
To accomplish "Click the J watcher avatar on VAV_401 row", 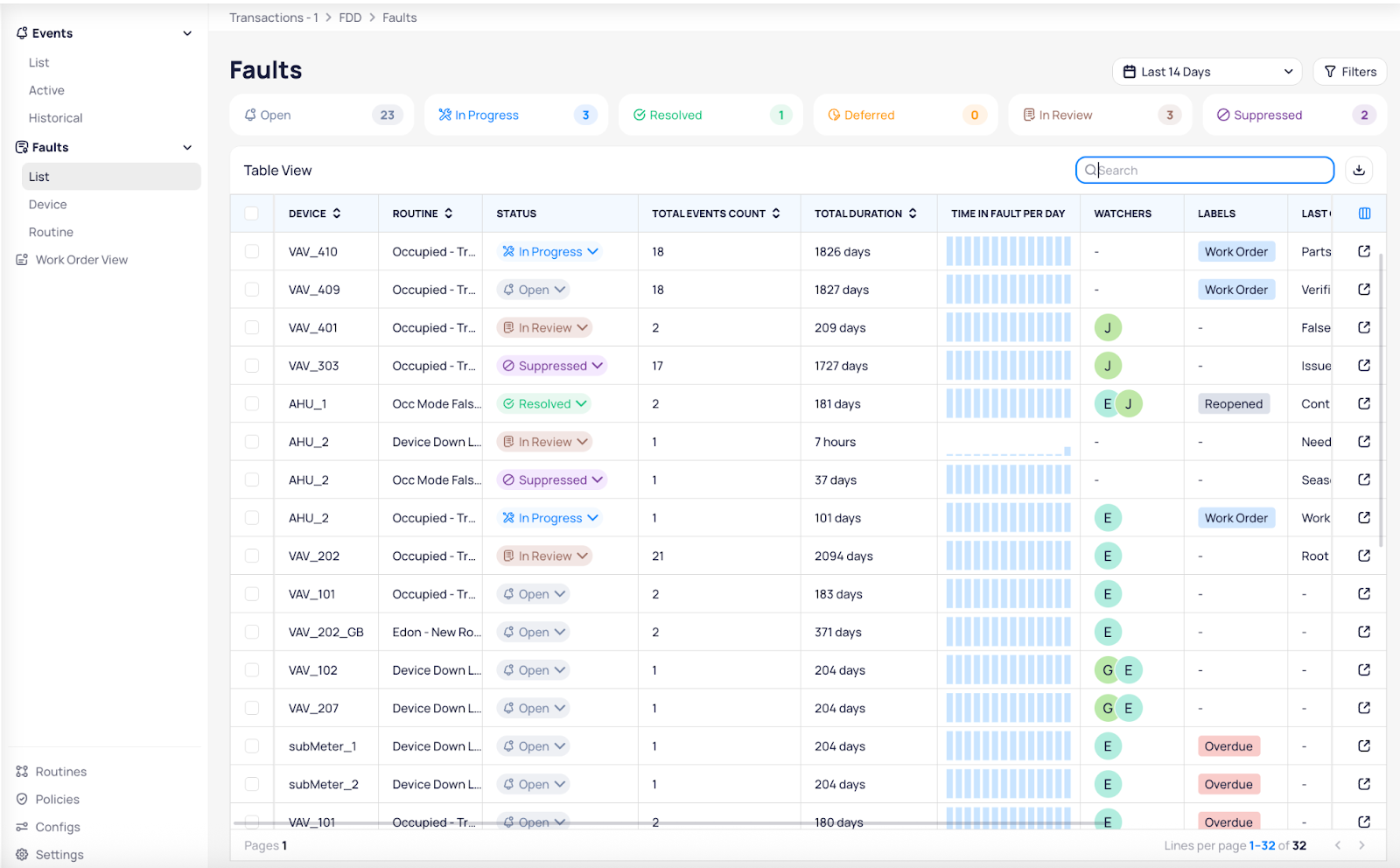I will 1108,328.
